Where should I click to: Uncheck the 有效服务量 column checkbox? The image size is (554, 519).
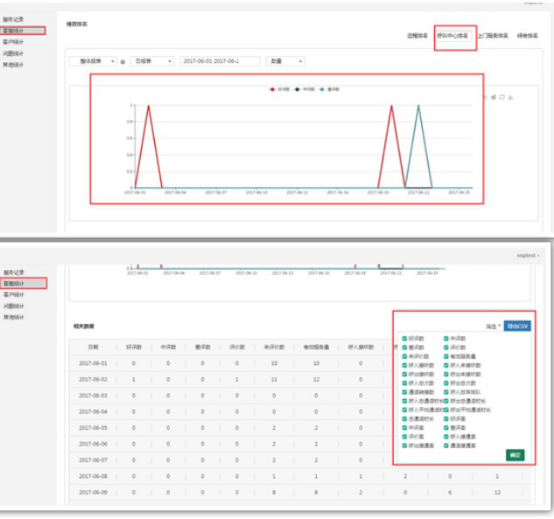point(446,356)
